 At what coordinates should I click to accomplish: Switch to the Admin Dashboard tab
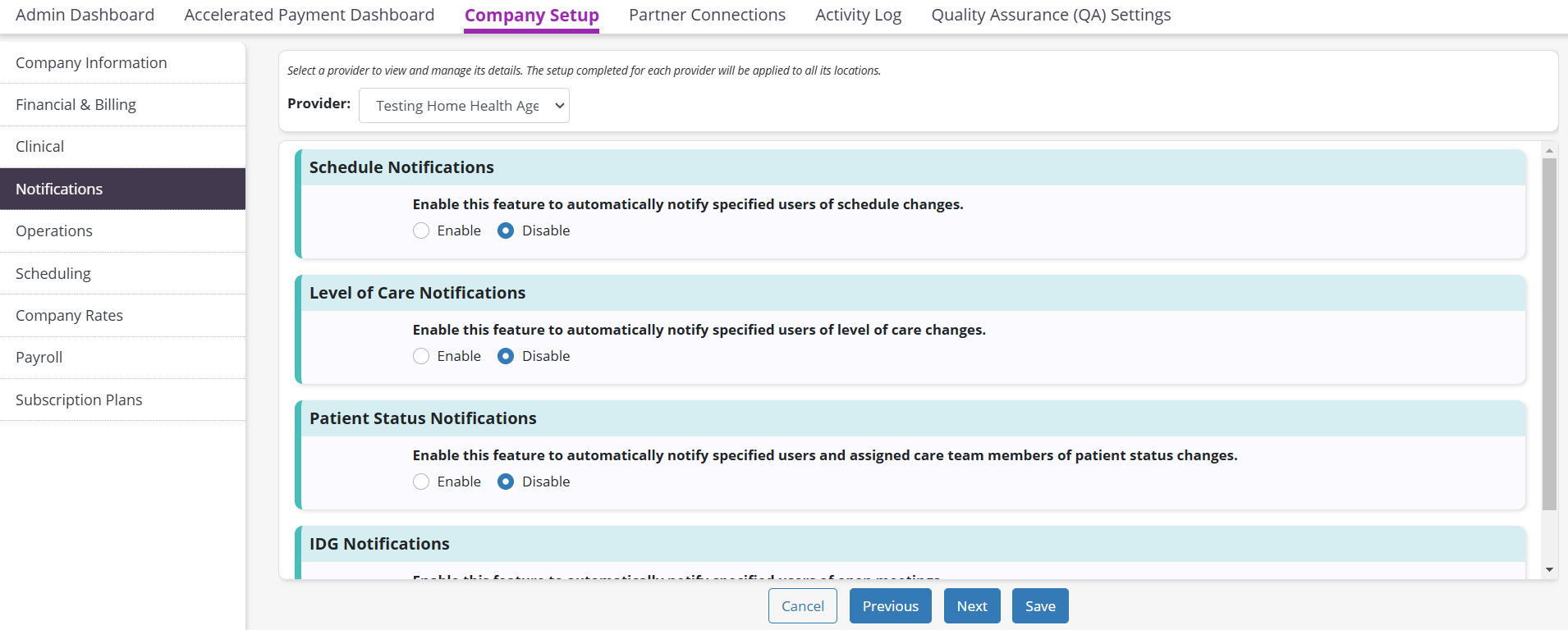pos(85,15)
